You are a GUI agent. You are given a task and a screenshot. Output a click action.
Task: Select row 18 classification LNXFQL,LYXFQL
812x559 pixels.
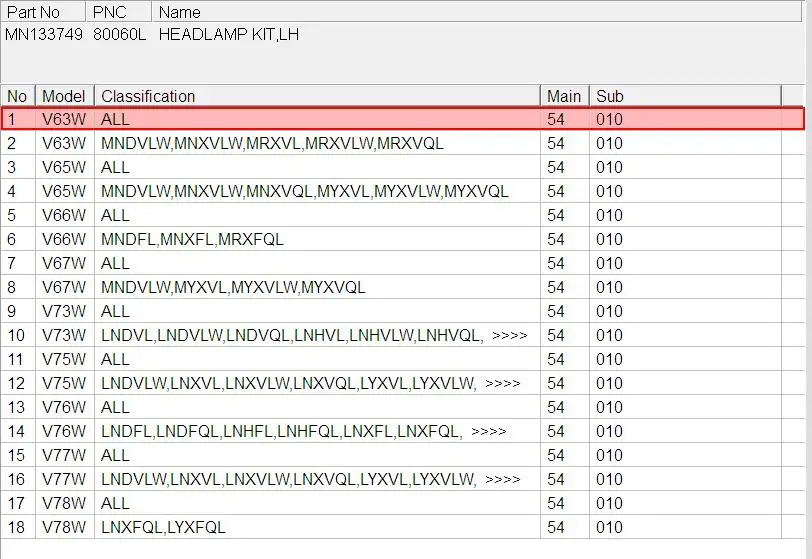click(163, 527)
